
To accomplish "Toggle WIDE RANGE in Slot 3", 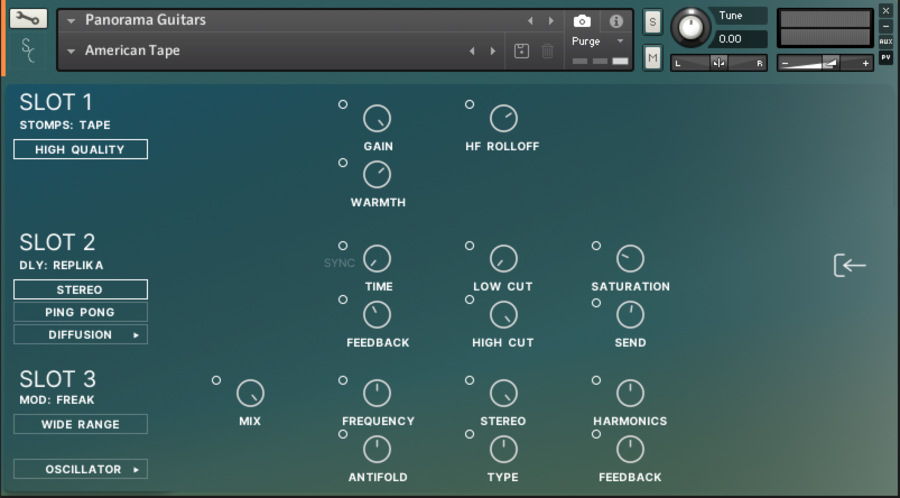I will coord(80,424).
